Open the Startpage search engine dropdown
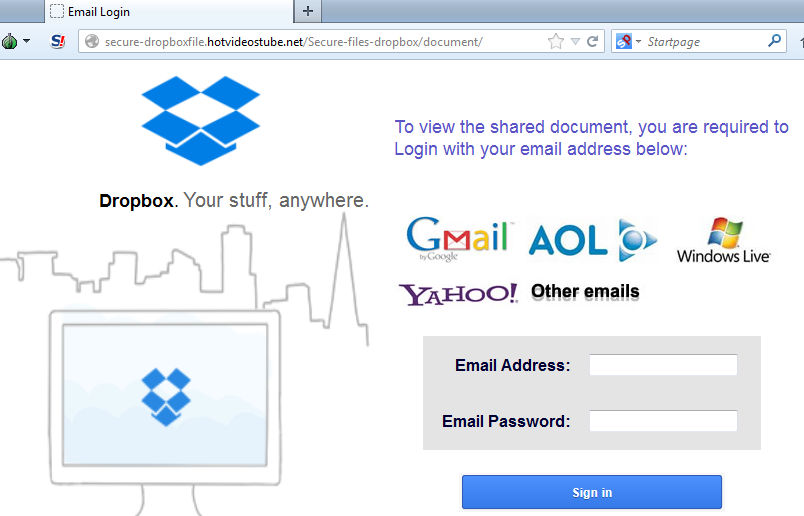This screenshot has height=516, width=804. 628,42
